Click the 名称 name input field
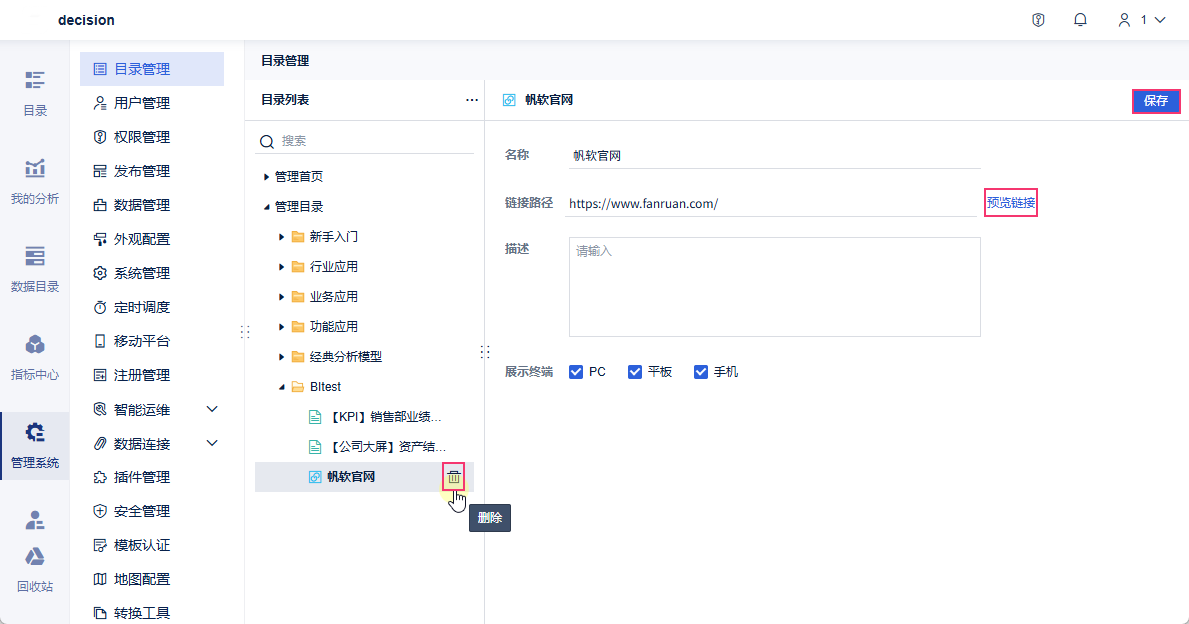Image resolution: width=1189 pixels, height=624 pixels. pos(774,155)
